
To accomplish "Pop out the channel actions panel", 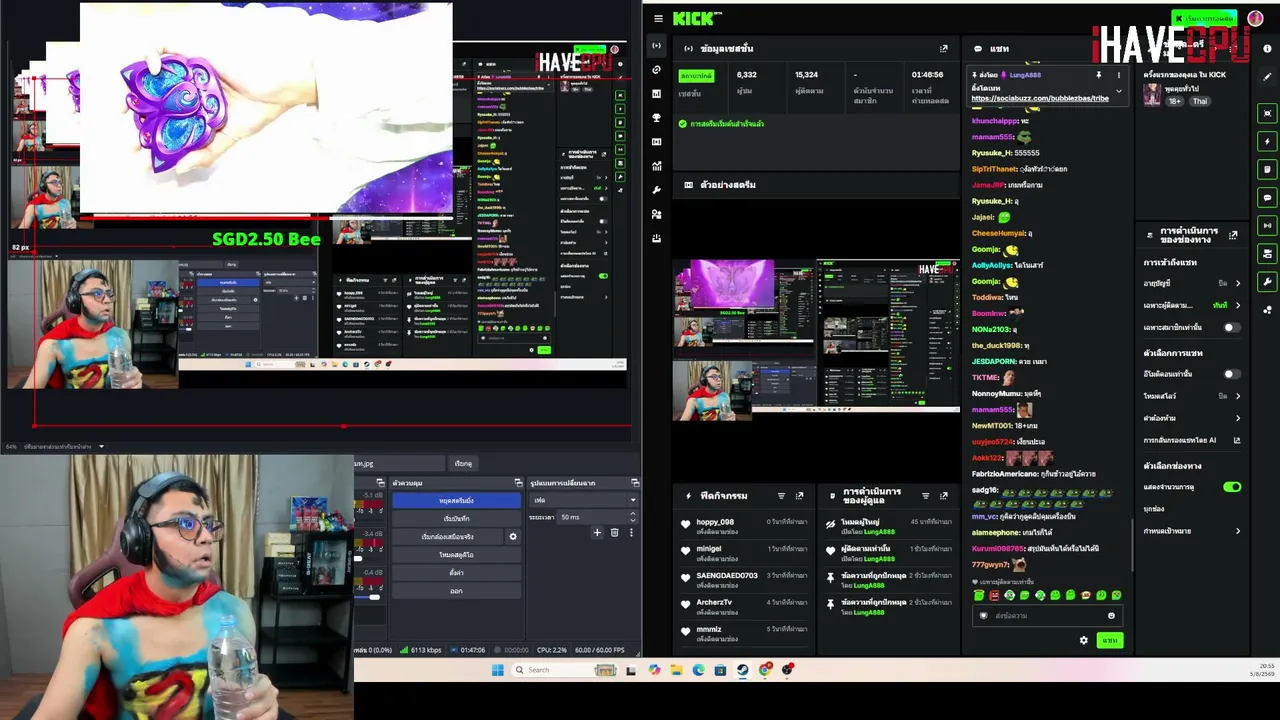I will 1233,235.
